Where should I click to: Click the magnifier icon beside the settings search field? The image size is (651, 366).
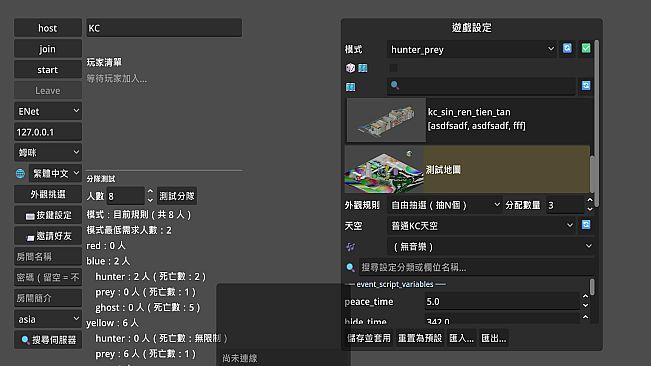click(350, 267)
